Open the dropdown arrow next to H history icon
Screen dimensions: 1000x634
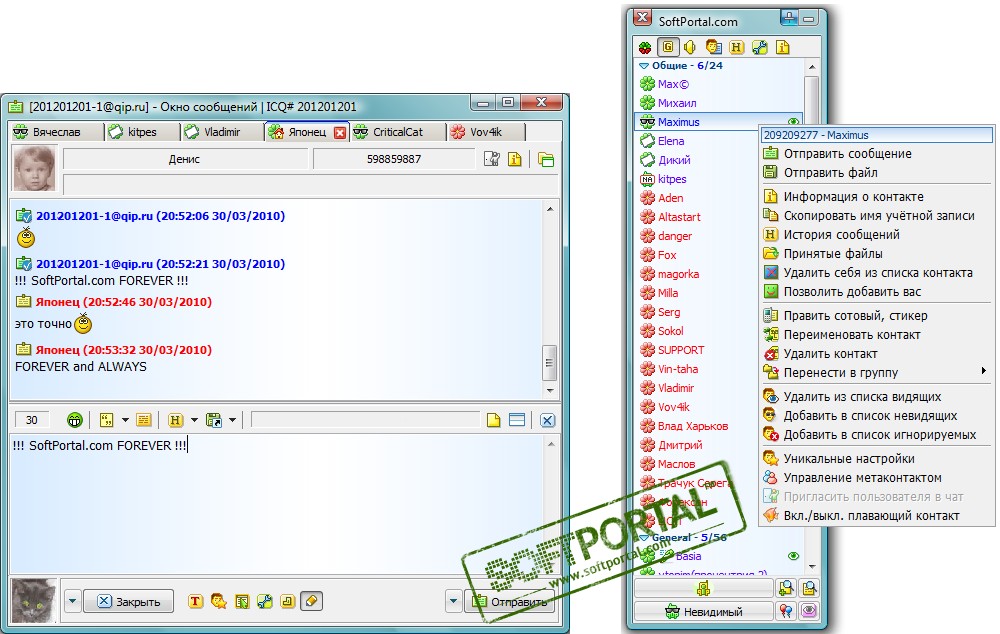point(195,420)
